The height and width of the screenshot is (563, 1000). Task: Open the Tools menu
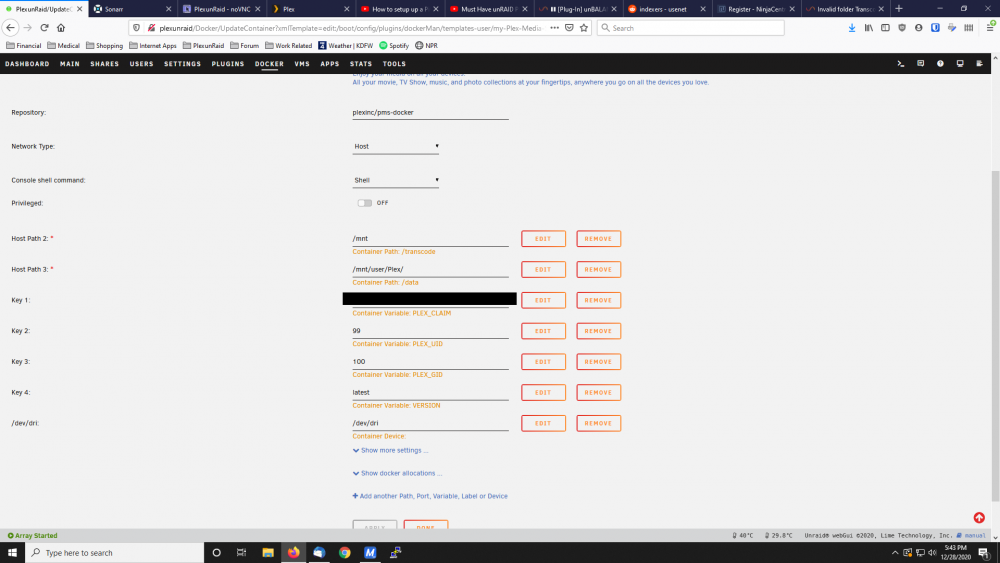tap(394, 64)
